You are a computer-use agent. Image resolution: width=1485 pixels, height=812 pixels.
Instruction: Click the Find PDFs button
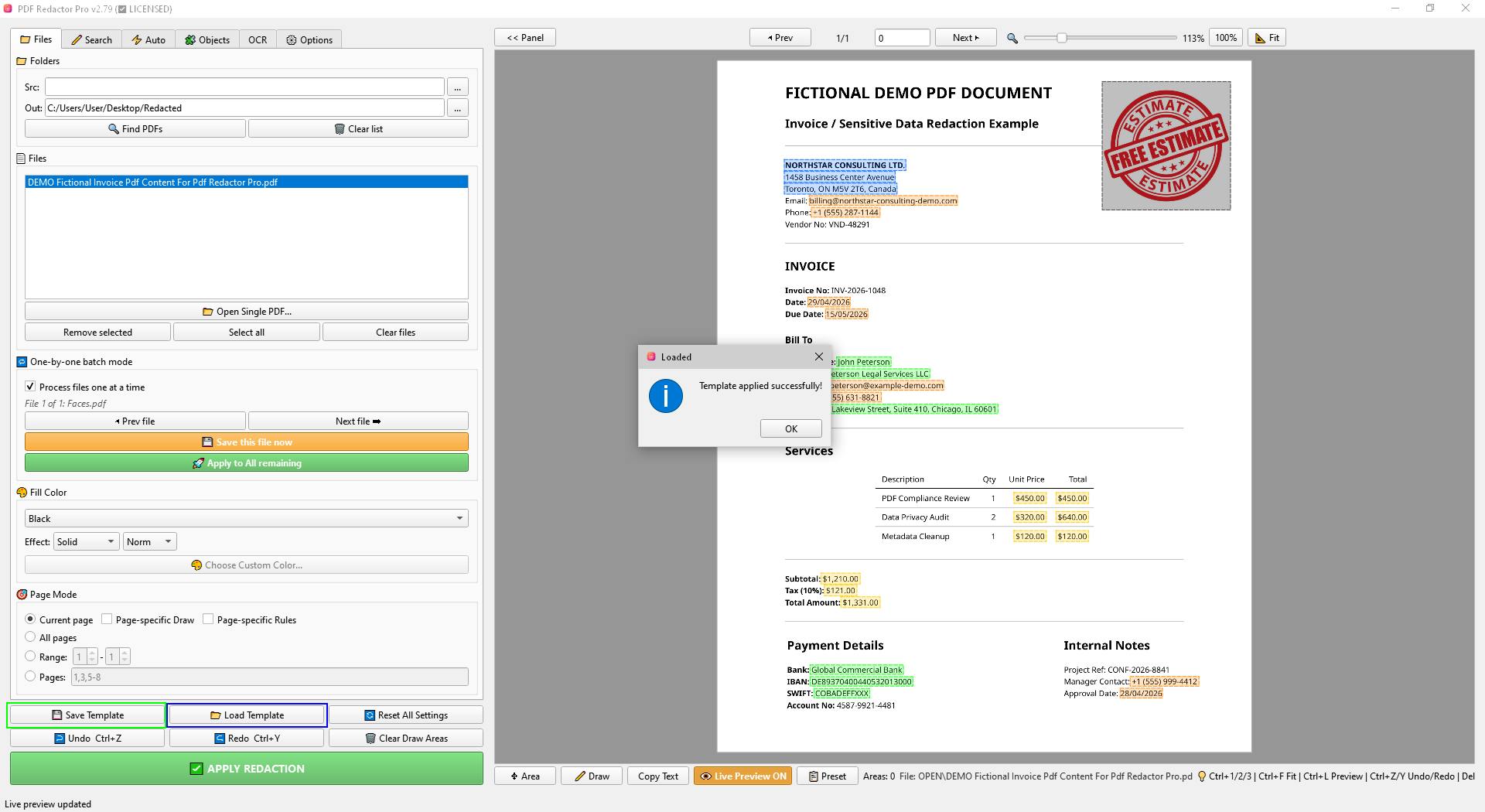(135, 129)
